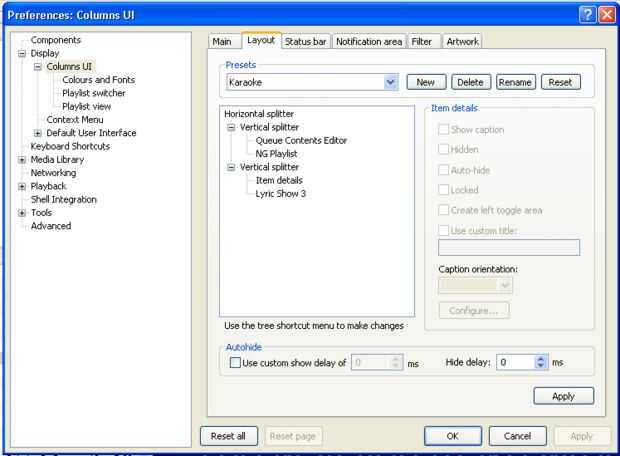Switch to the Filter tab

coord(422,42)
